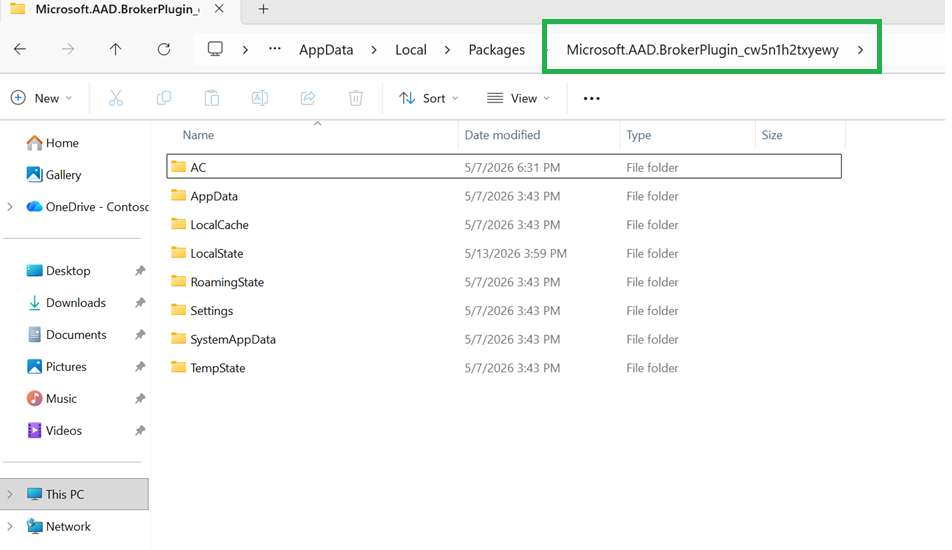Image resolution: width=952 pixels, height=550 pixels.
Task: Unpin icon next to Desktop
Action: pyautogui.click(x=140, y=271)
